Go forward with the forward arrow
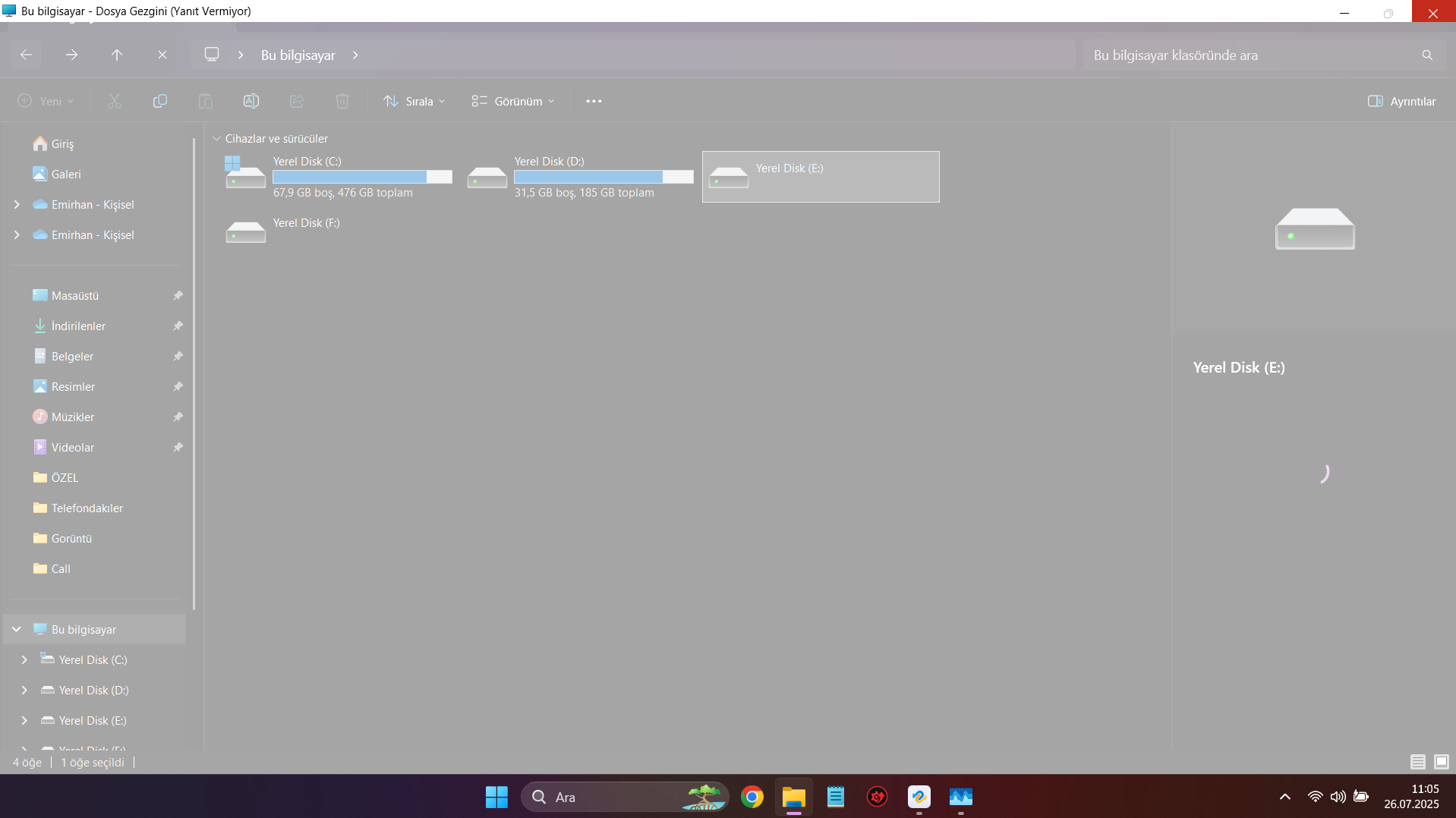 (71, 55)
